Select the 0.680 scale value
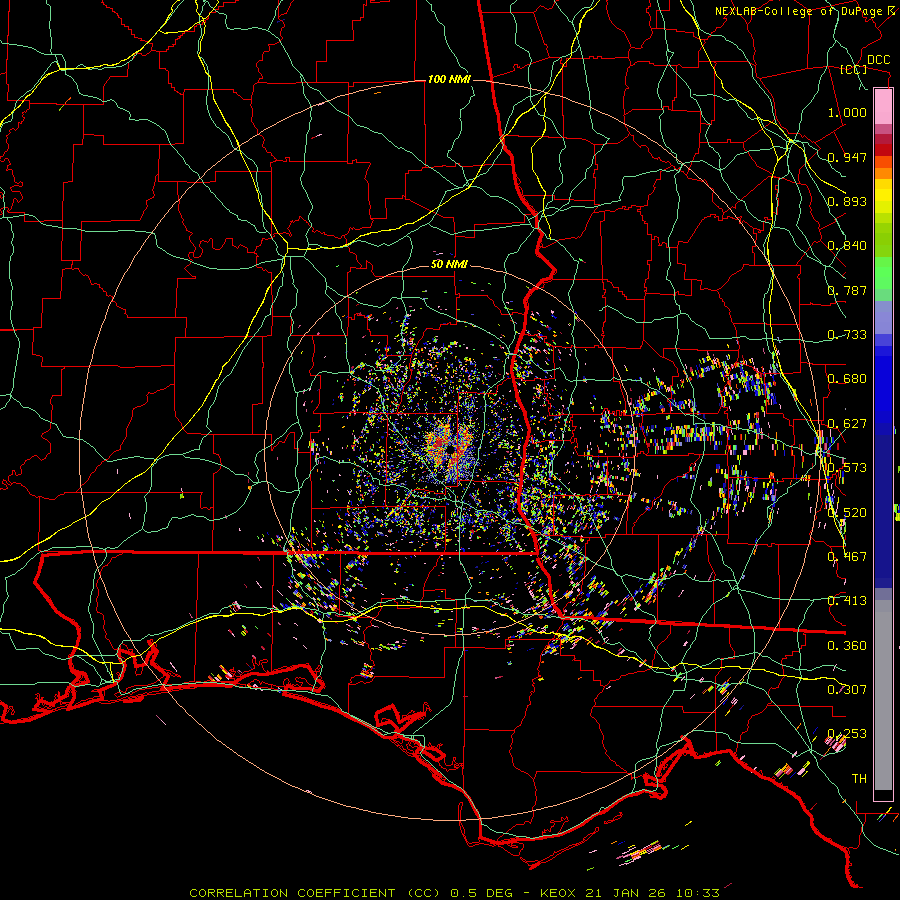900x900 pixels. [x=847, y=379]
